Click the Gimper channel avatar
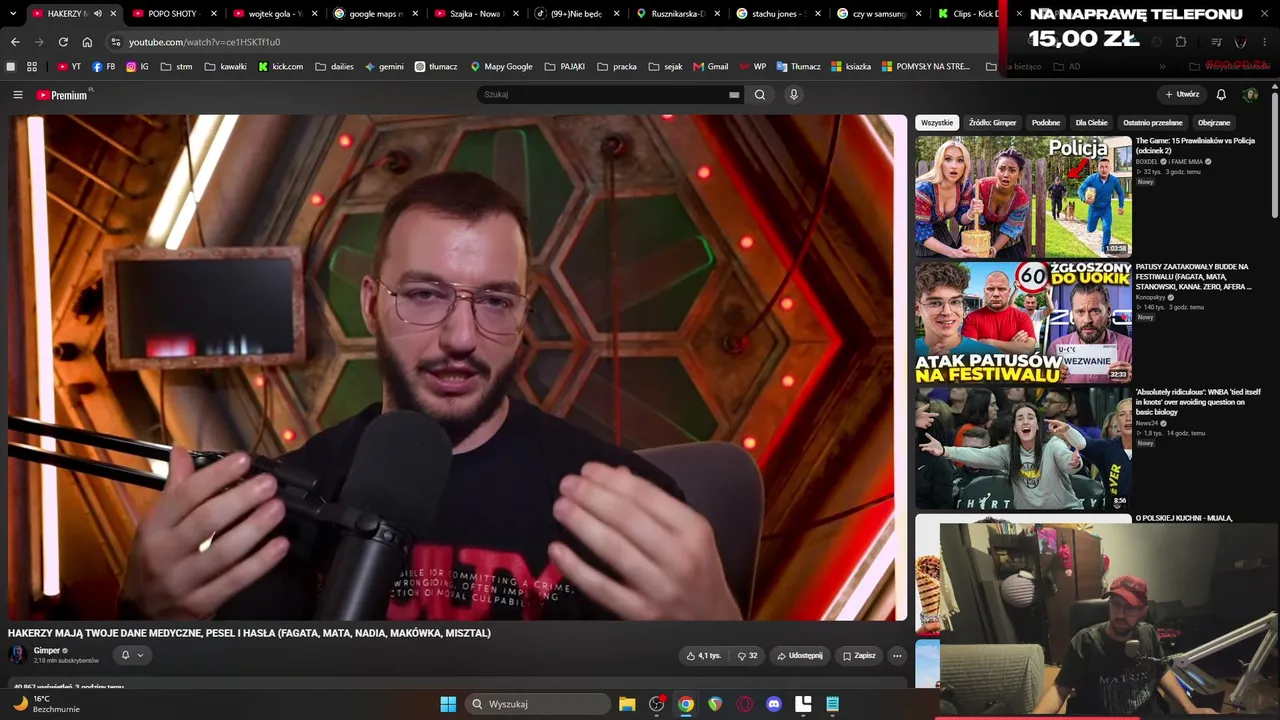This screenshot has height=720, width=1280. pos(18,655)
